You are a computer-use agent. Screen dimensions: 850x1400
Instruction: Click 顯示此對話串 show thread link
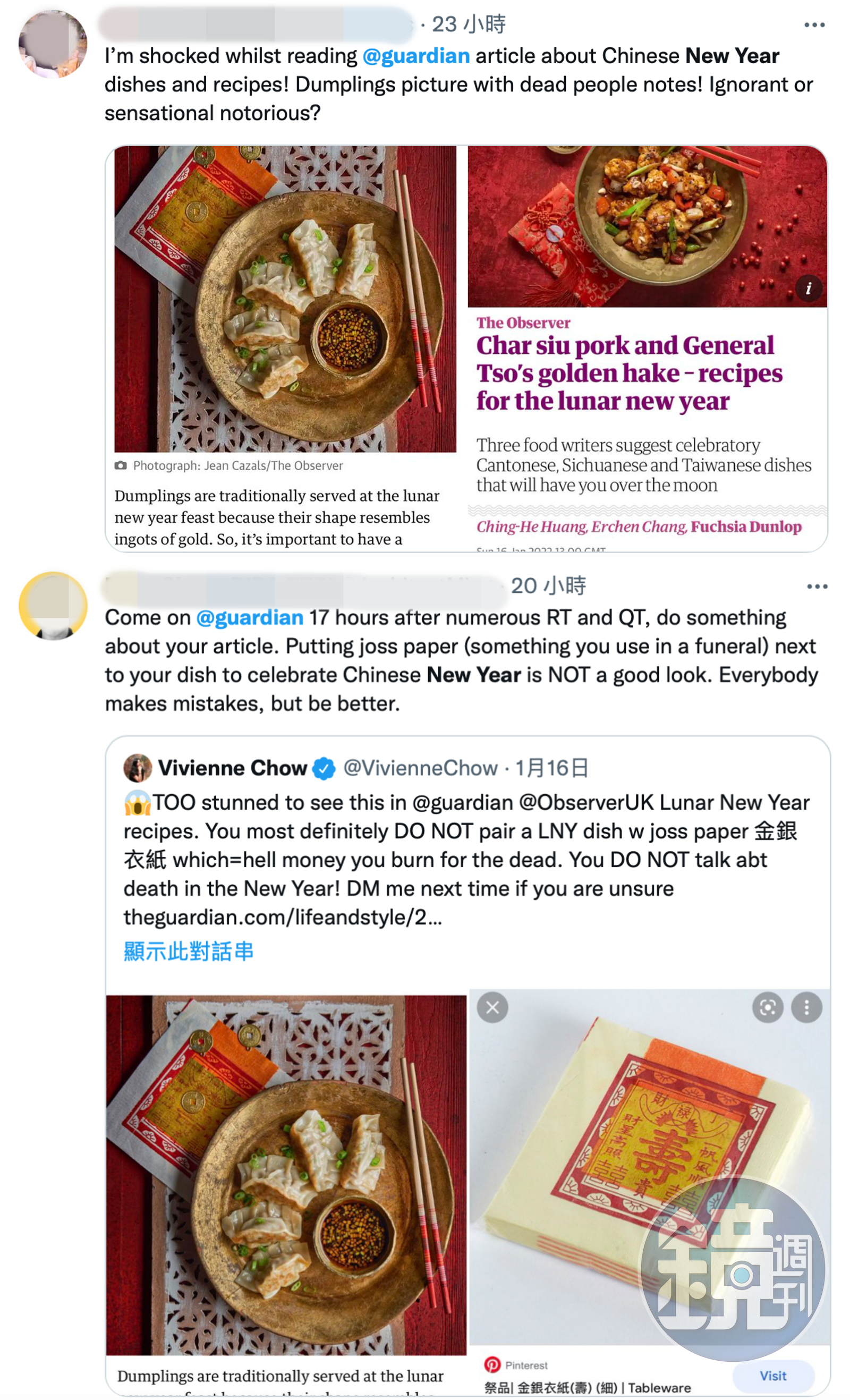click(188, 951)
